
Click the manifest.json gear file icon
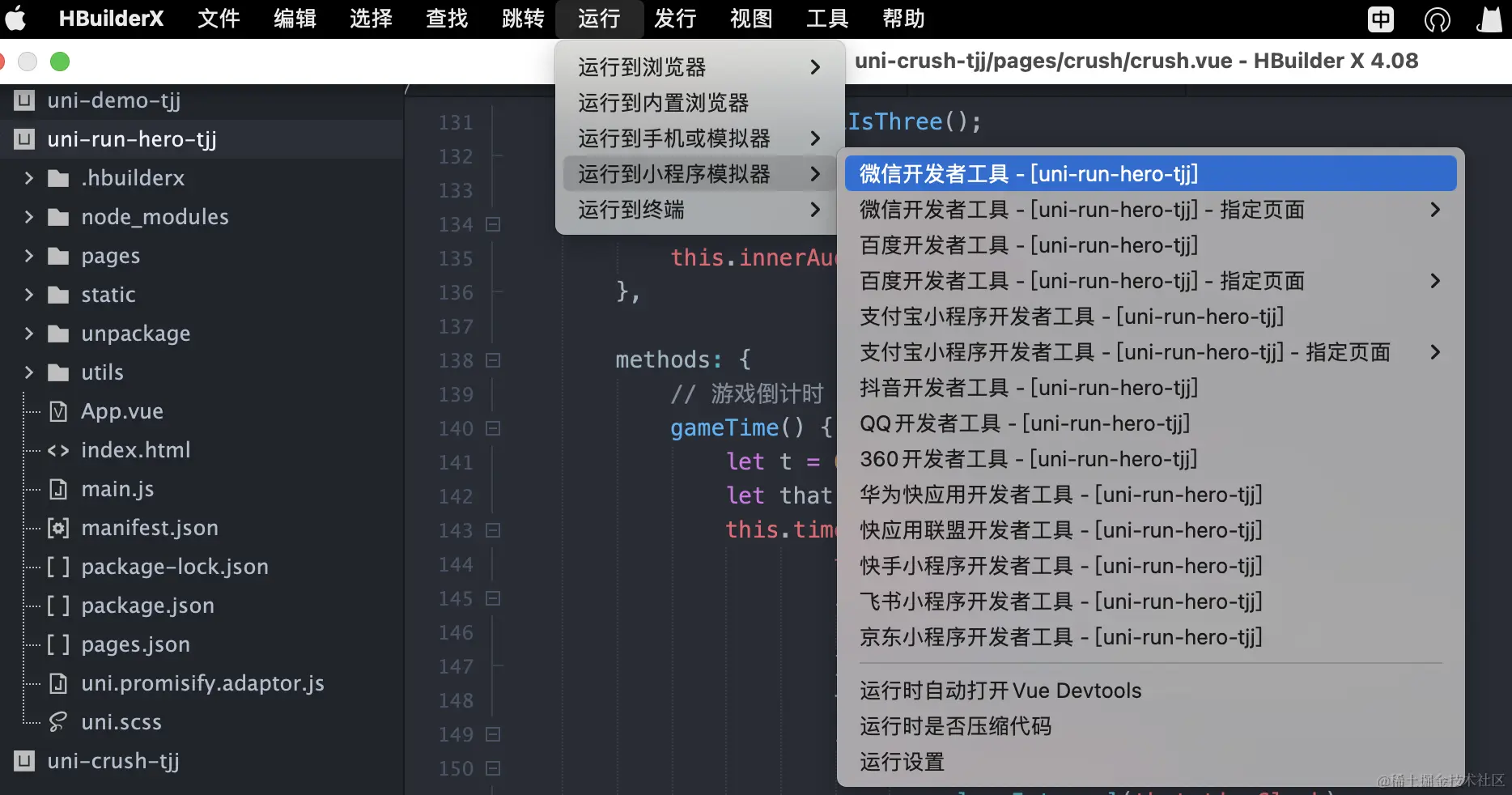point(58,528)
